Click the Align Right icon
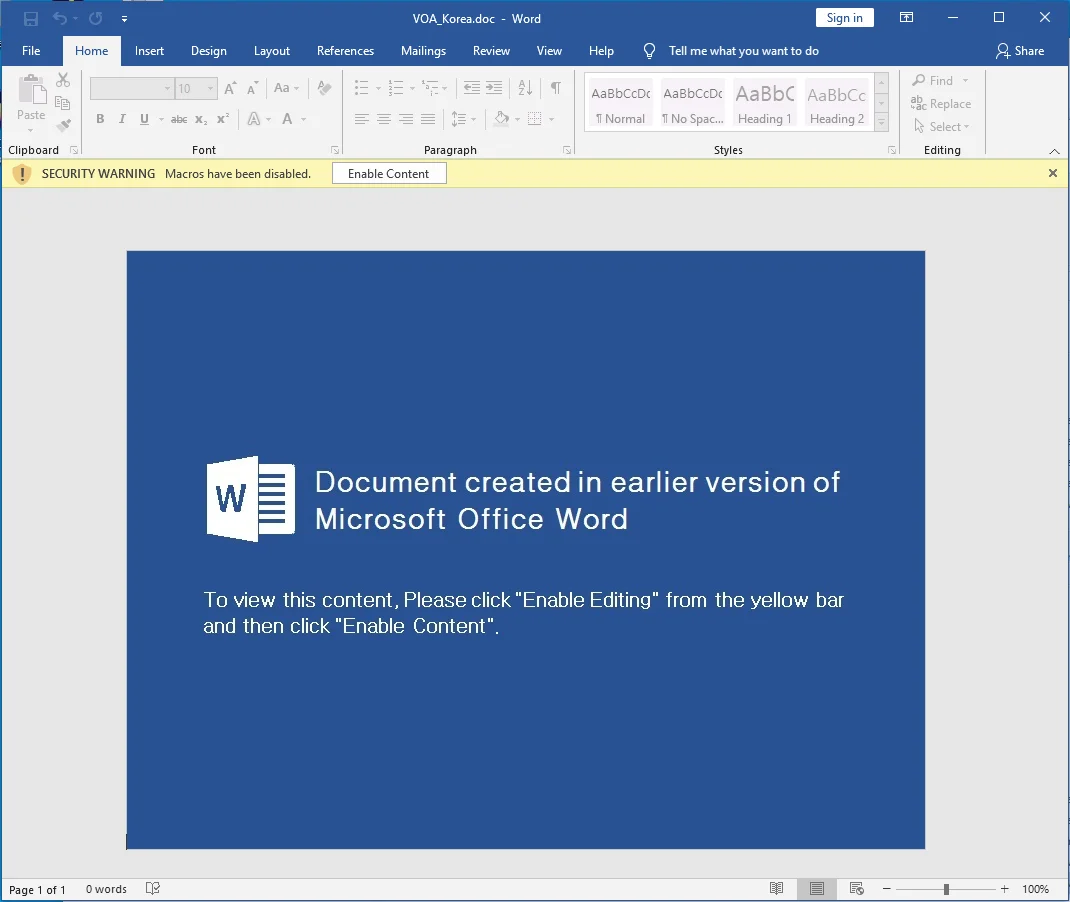1070x902 pixels. [x=406, y=119]
